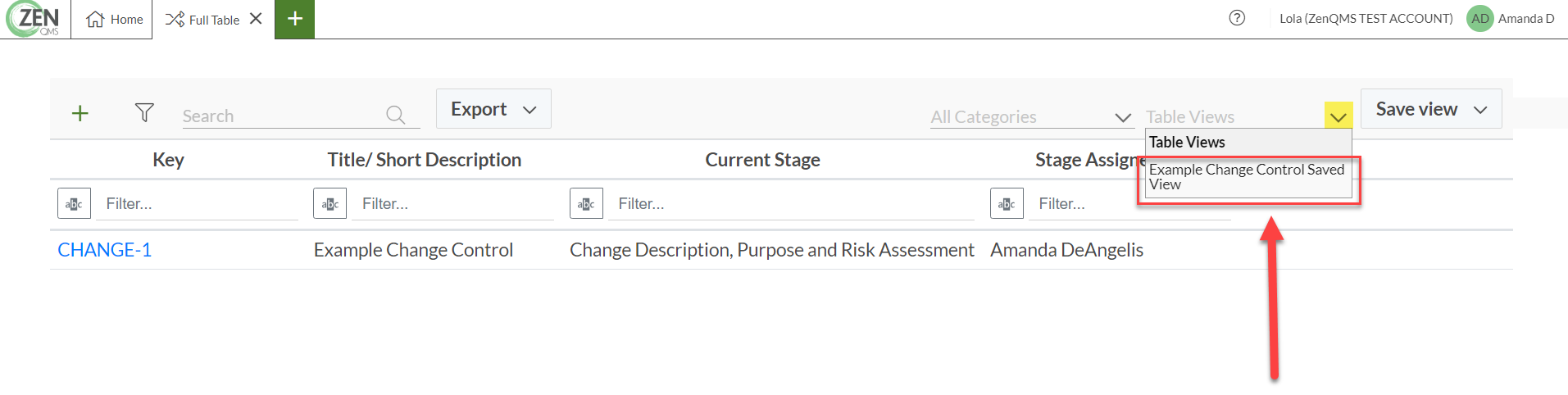1568x395 pixels.
Task: Open the Home tab
Action: click(114, 19)
